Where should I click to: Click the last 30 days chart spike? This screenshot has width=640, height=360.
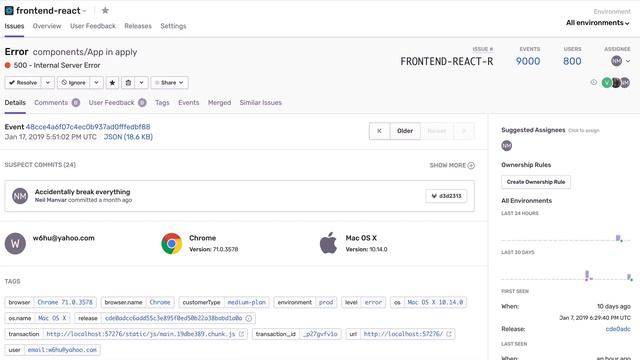(x=587, y=276)
